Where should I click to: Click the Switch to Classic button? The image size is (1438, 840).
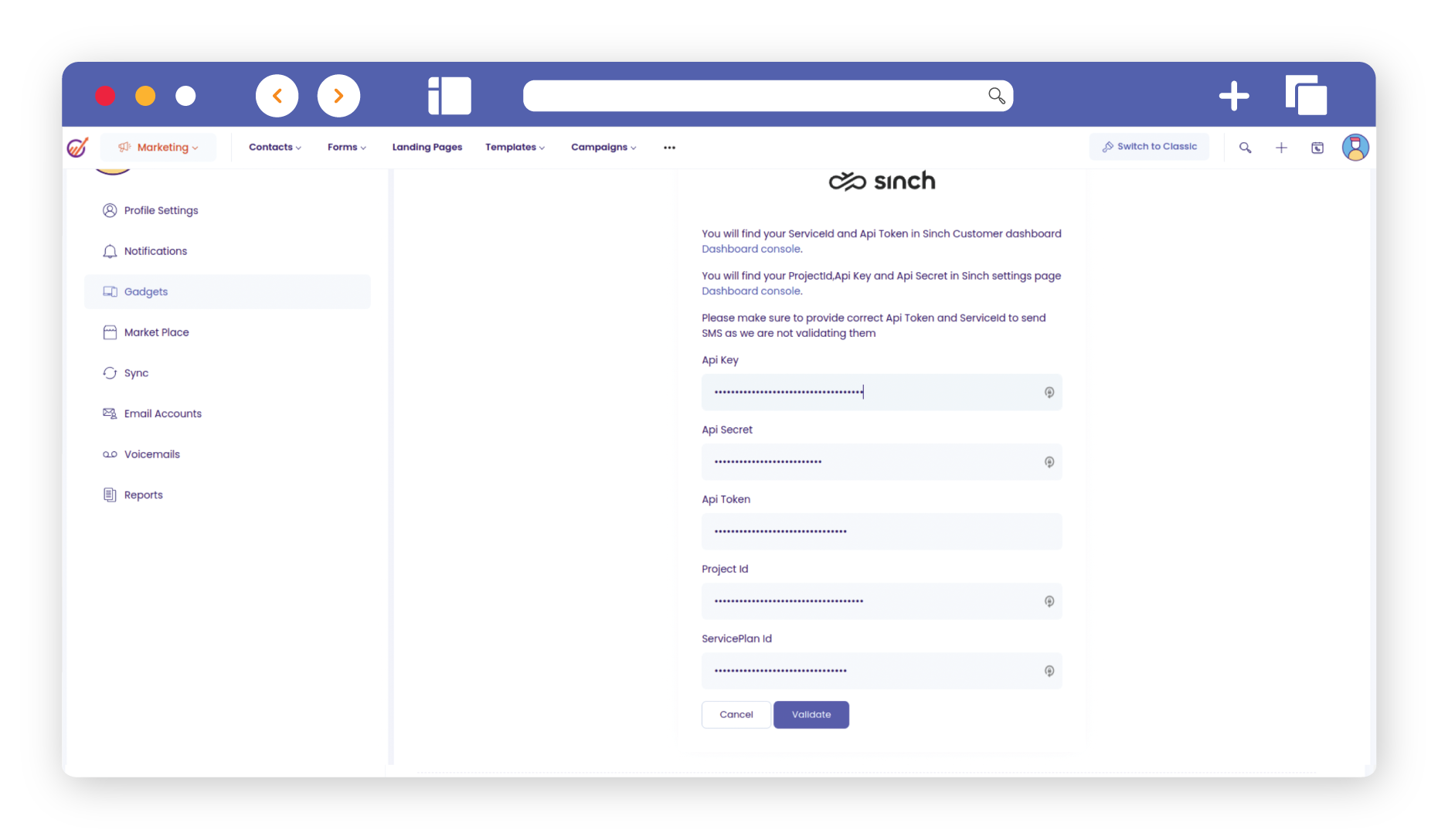(x=1149, y=147)
